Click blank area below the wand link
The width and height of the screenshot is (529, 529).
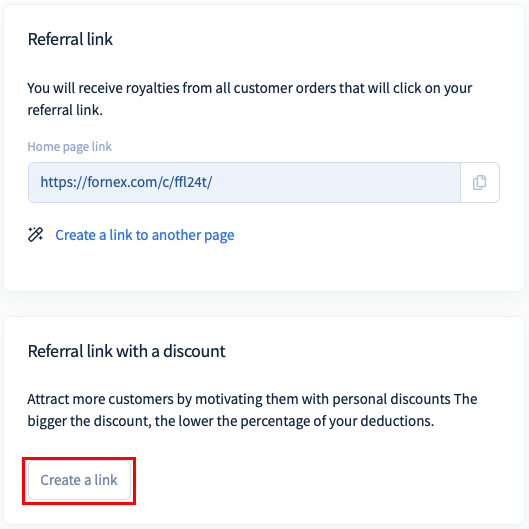pos(263,267)
